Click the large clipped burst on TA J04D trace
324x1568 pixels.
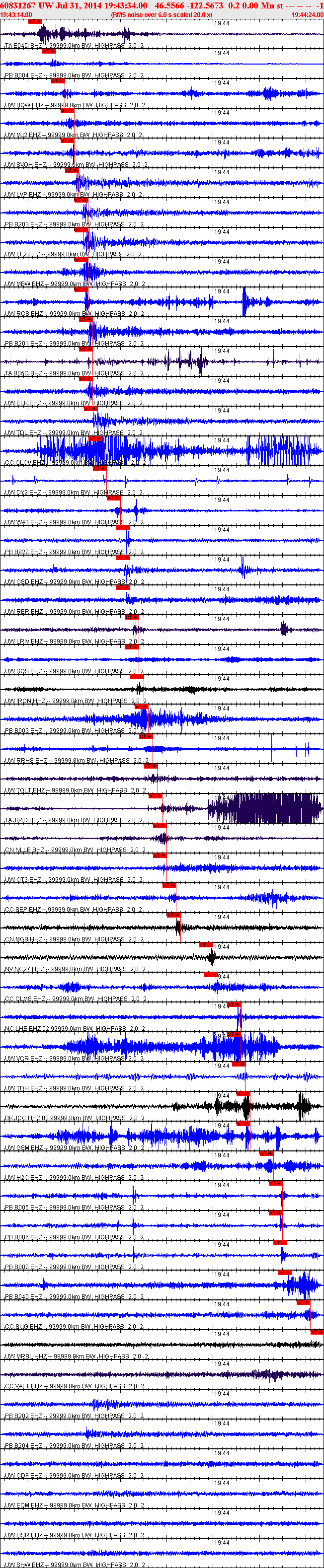[265, 808]
